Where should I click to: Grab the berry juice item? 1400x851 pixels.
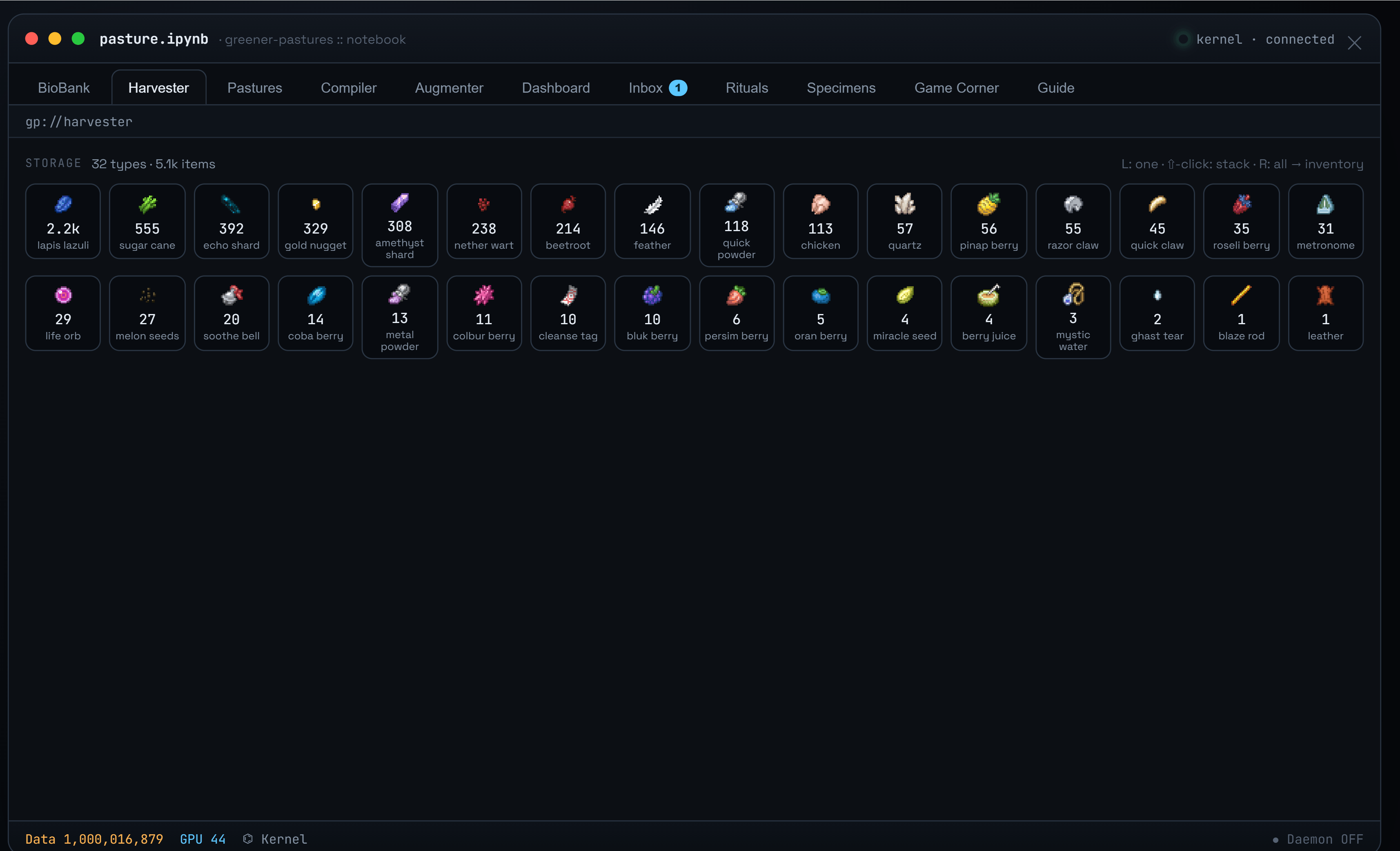(988, 313)
